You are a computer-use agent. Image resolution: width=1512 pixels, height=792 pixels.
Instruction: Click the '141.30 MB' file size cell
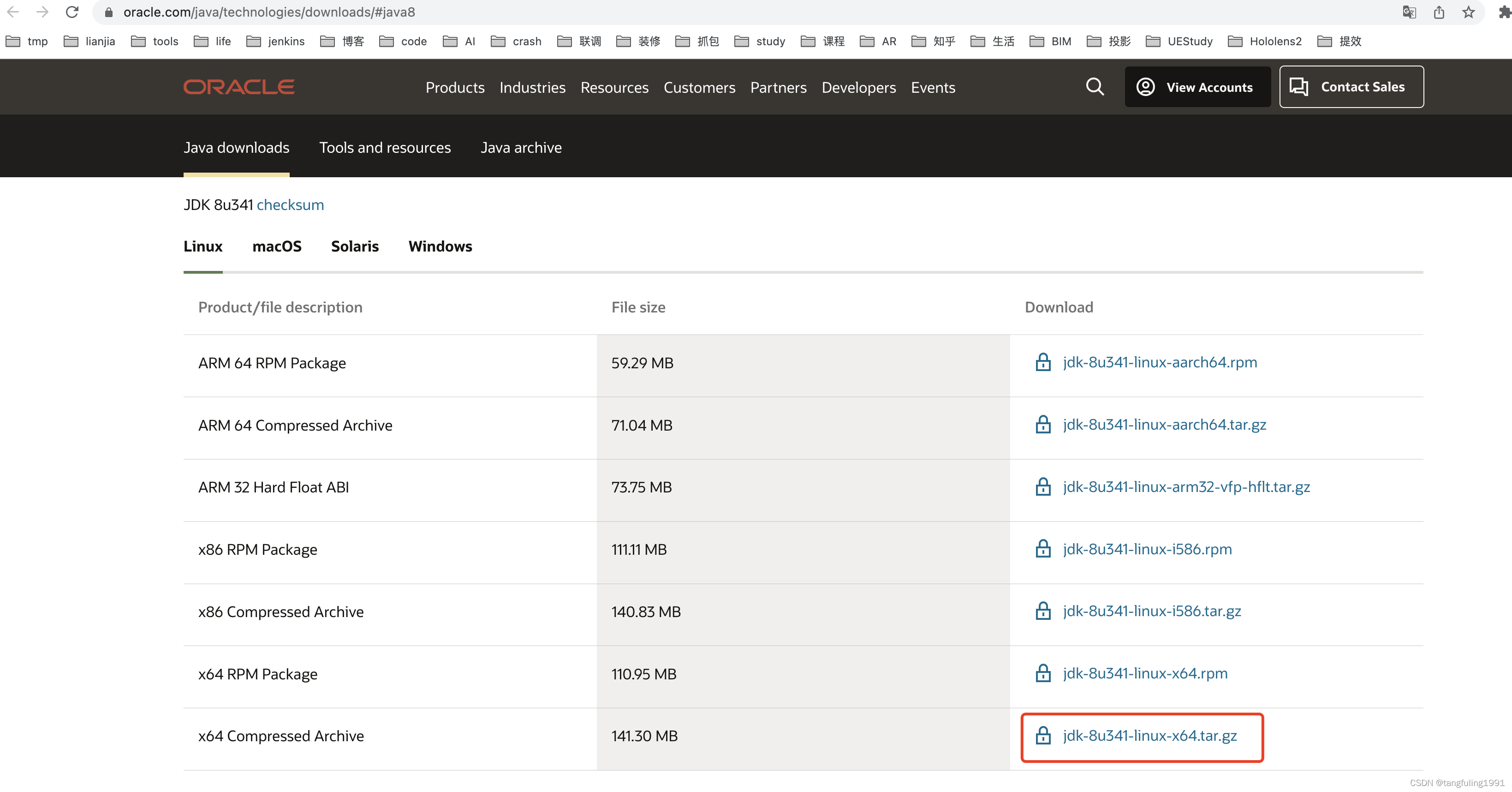point(804,738)
